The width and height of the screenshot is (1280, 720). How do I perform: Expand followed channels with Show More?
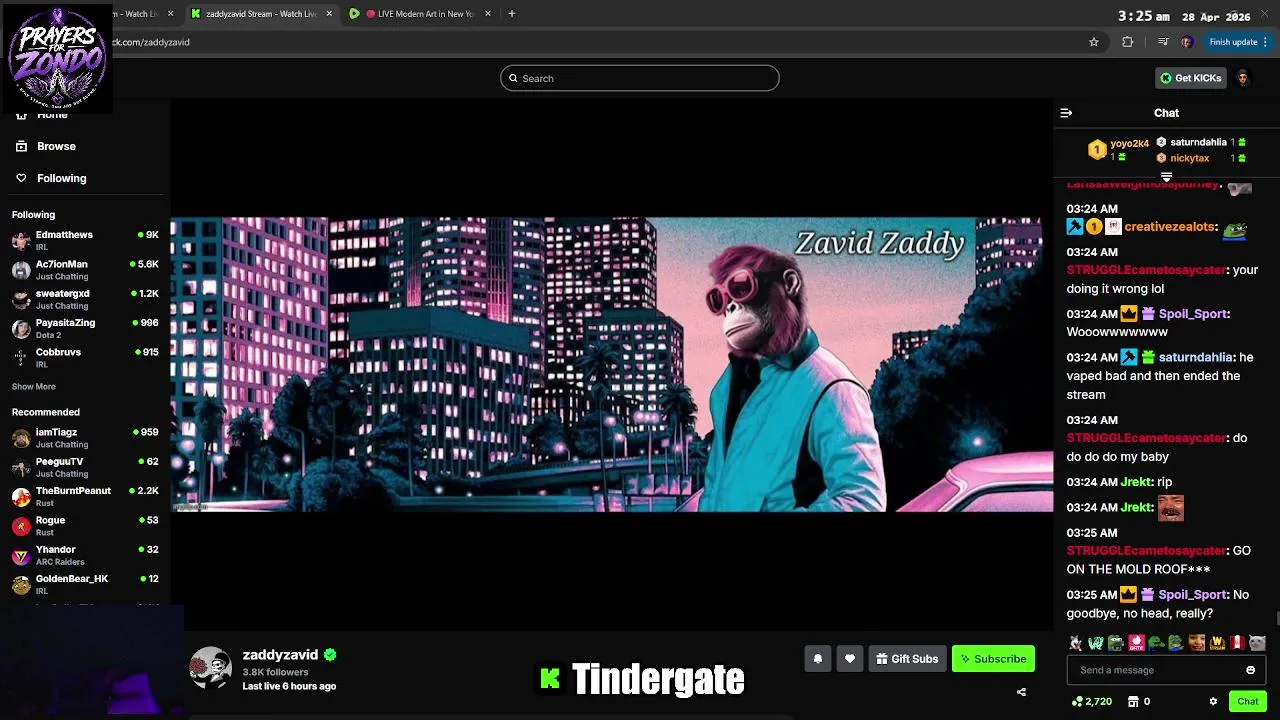pos(34,386)
